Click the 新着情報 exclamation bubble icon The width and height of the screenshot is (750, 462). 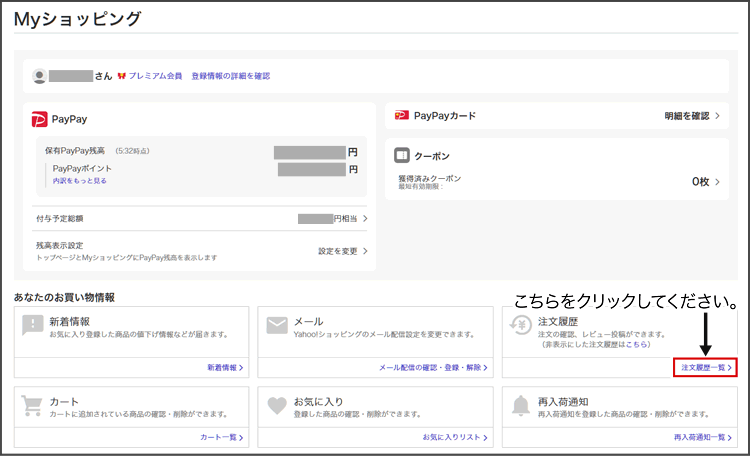coord(33,325)
